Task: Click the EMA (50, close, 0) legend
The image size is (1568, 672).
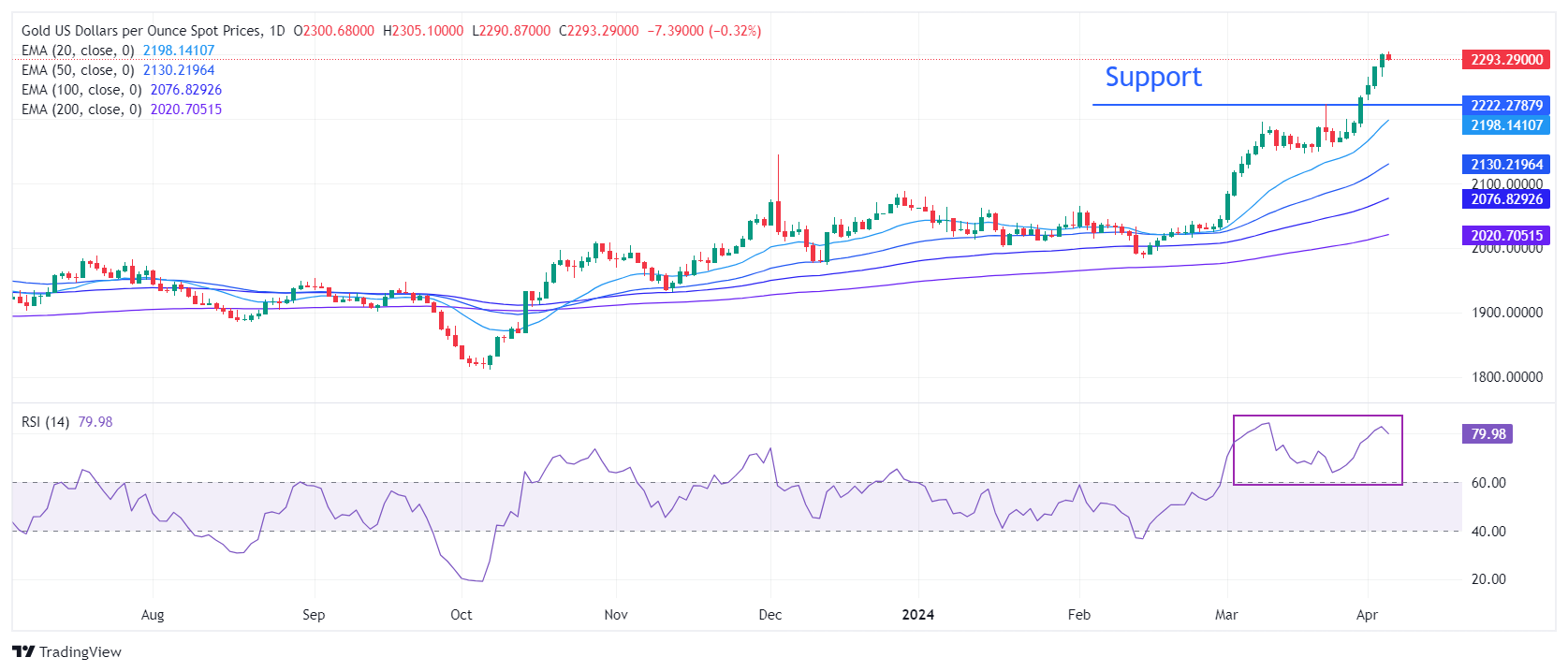Action: point(78,70)
